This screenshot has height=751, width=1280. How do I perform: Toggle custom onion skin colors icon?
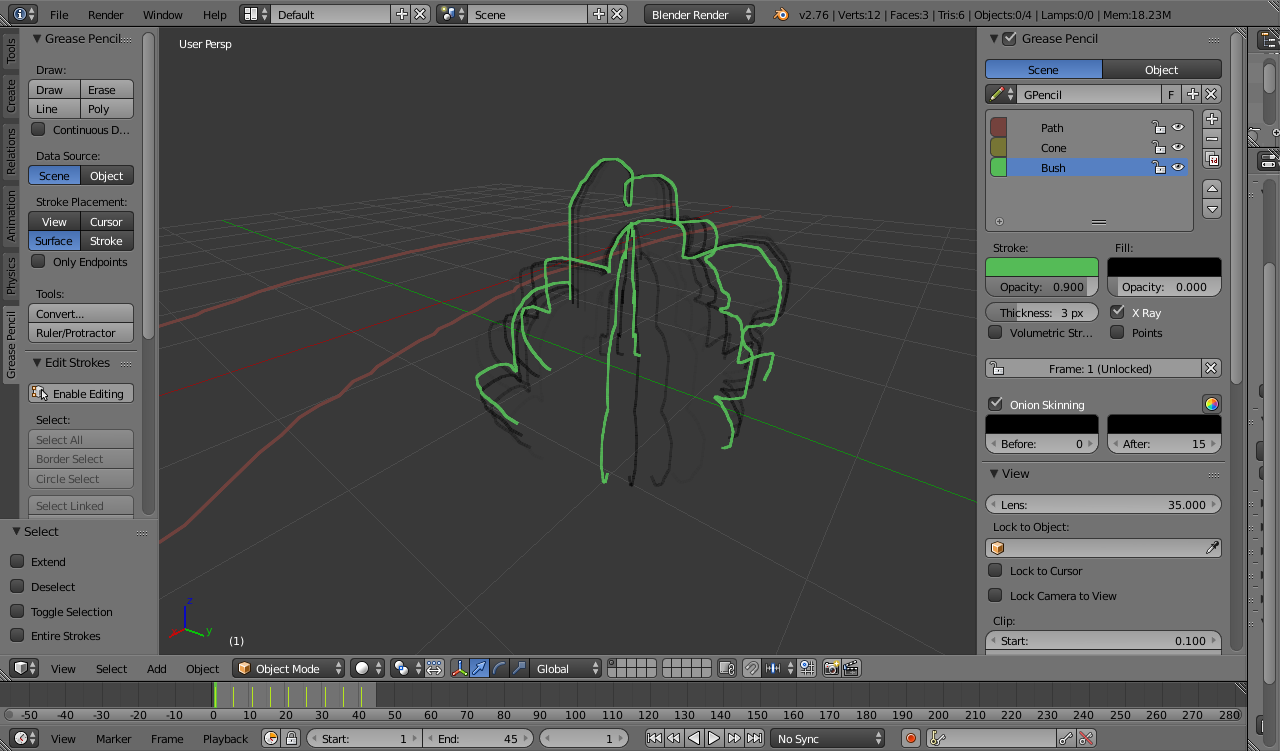tap(1211, 404)
